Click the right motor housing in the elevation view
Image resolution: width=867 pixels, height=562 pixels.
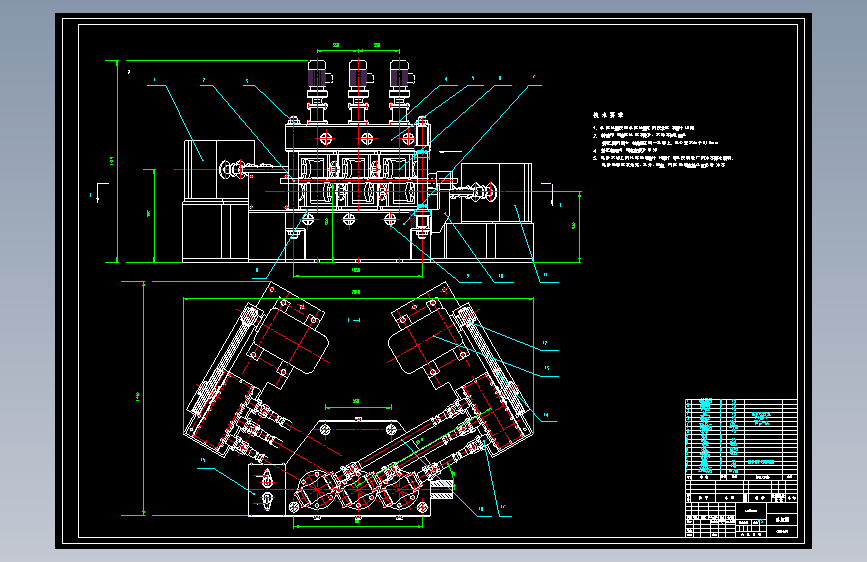(x=496, y=192)
